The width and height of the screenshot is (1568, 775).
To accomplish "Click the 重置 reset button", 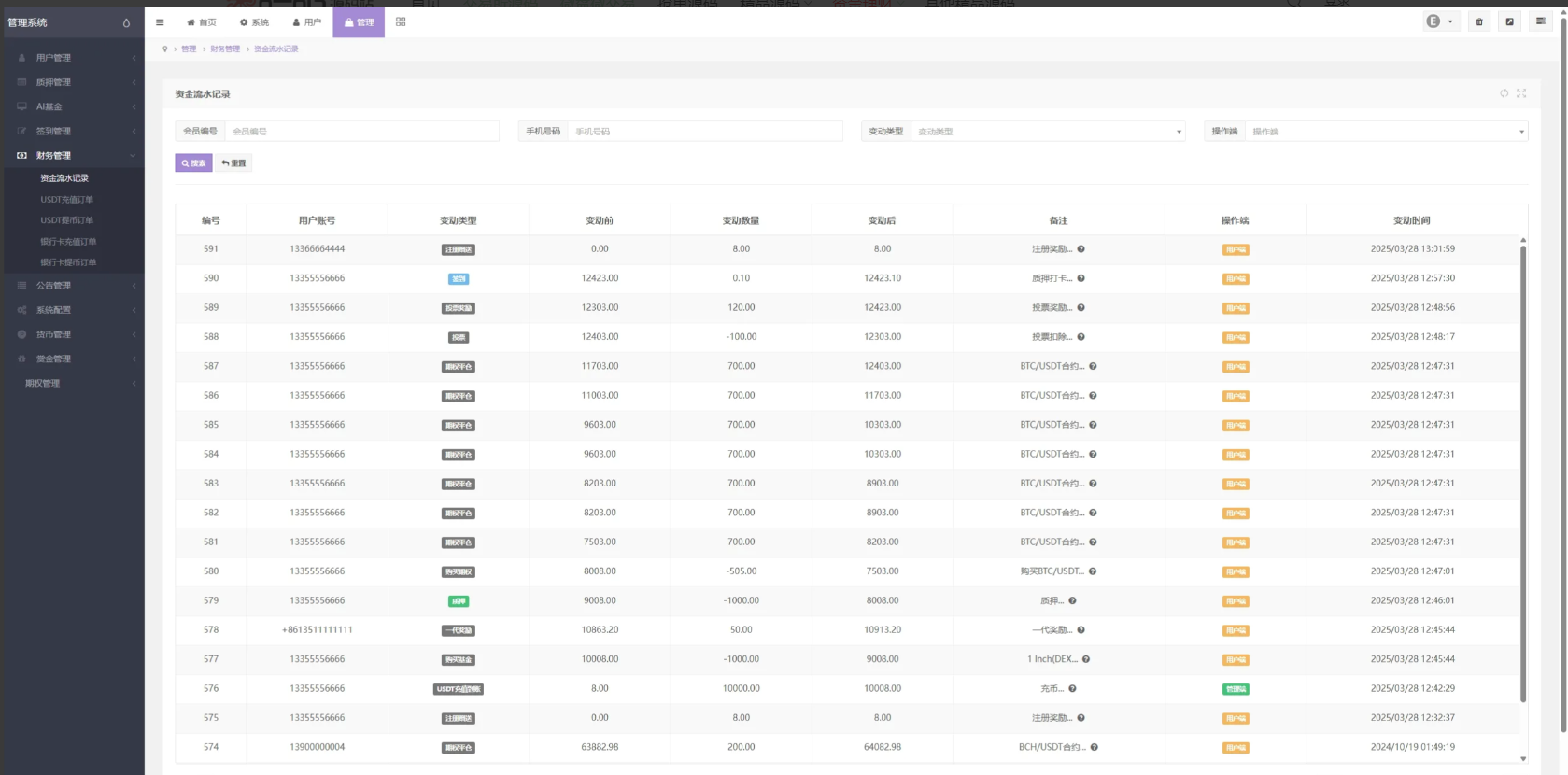I will 233,163.
